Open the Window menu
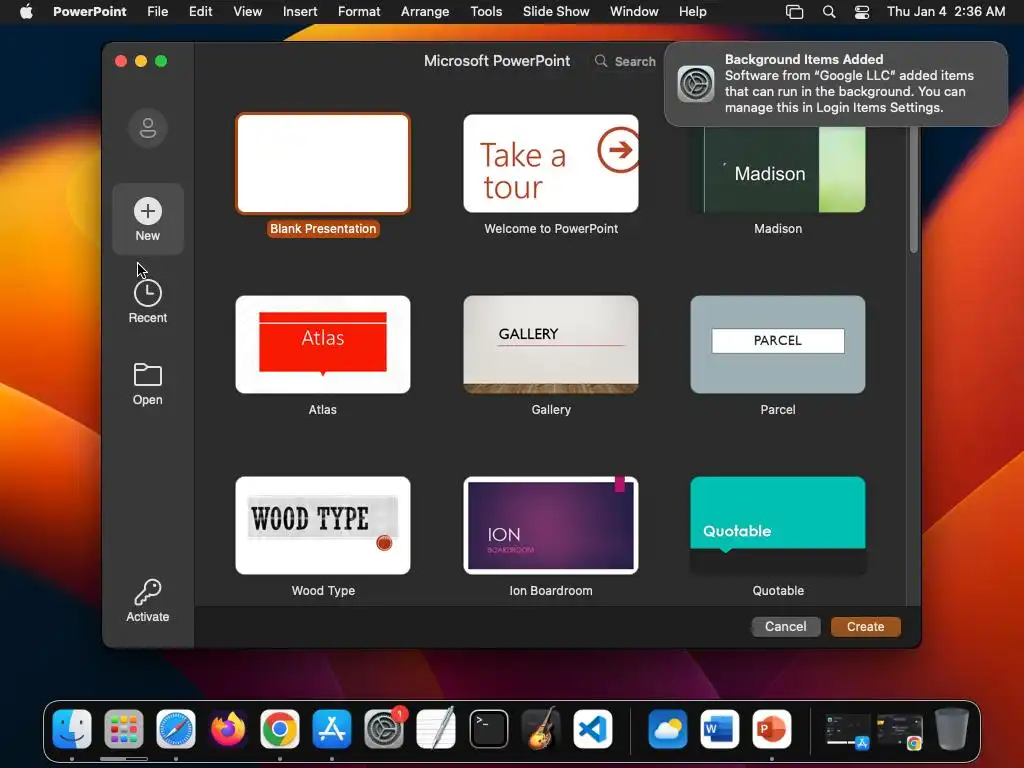The height and width of the screenshot is (768, 1024). (634, 12)
